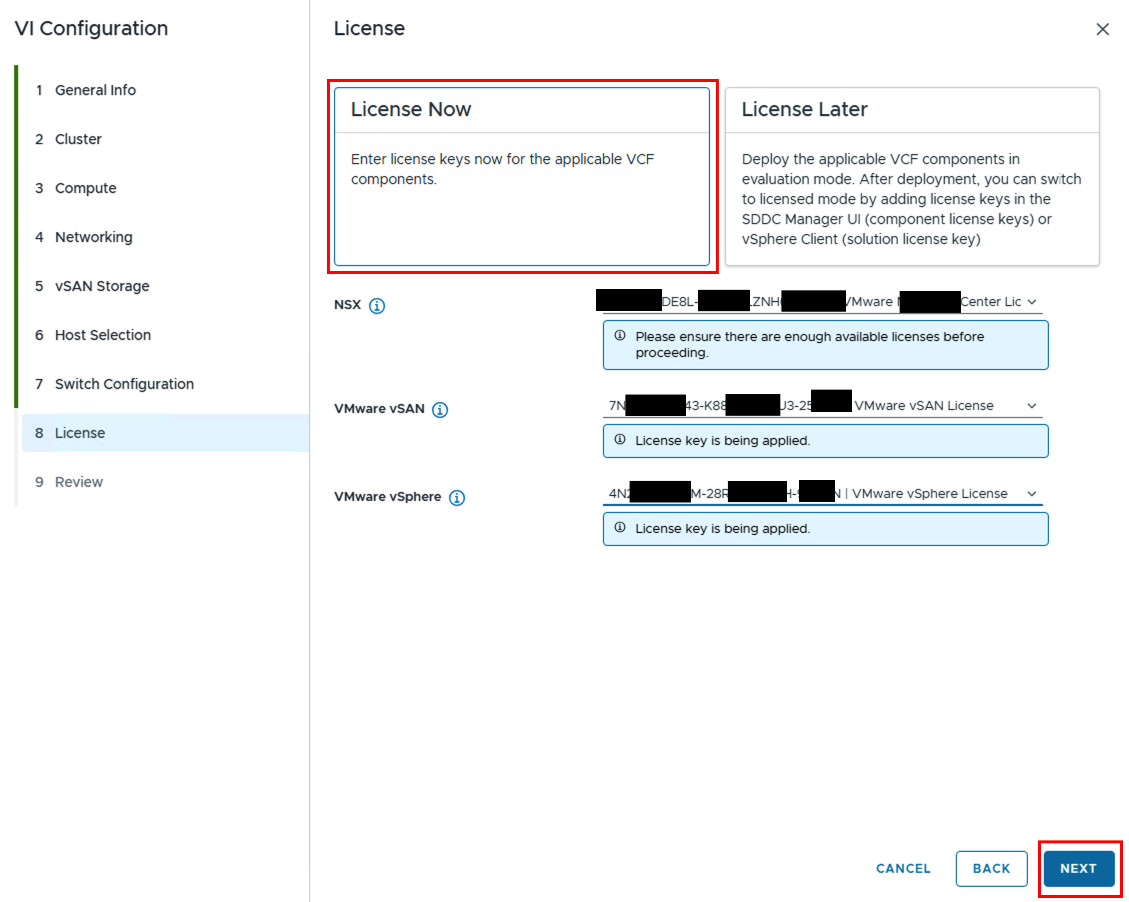Open the Compute step
This screenshot has width=1129, height=902.
(85, 188)
